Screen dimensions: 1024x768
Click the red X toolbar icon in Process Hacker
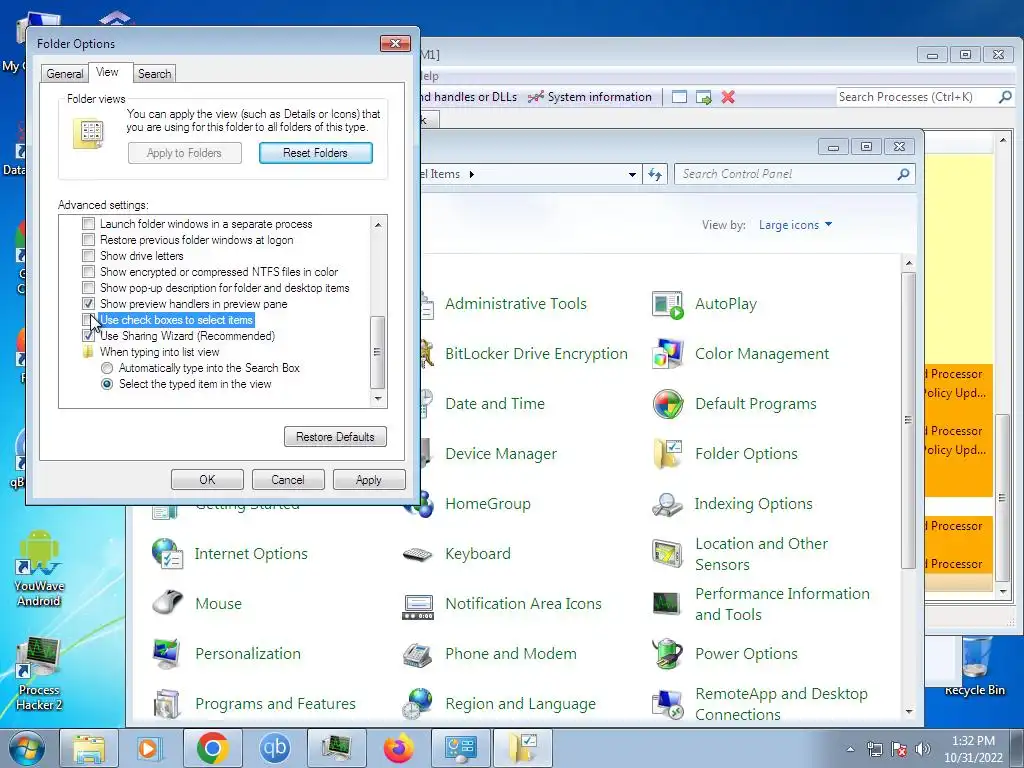click(728, 97)
